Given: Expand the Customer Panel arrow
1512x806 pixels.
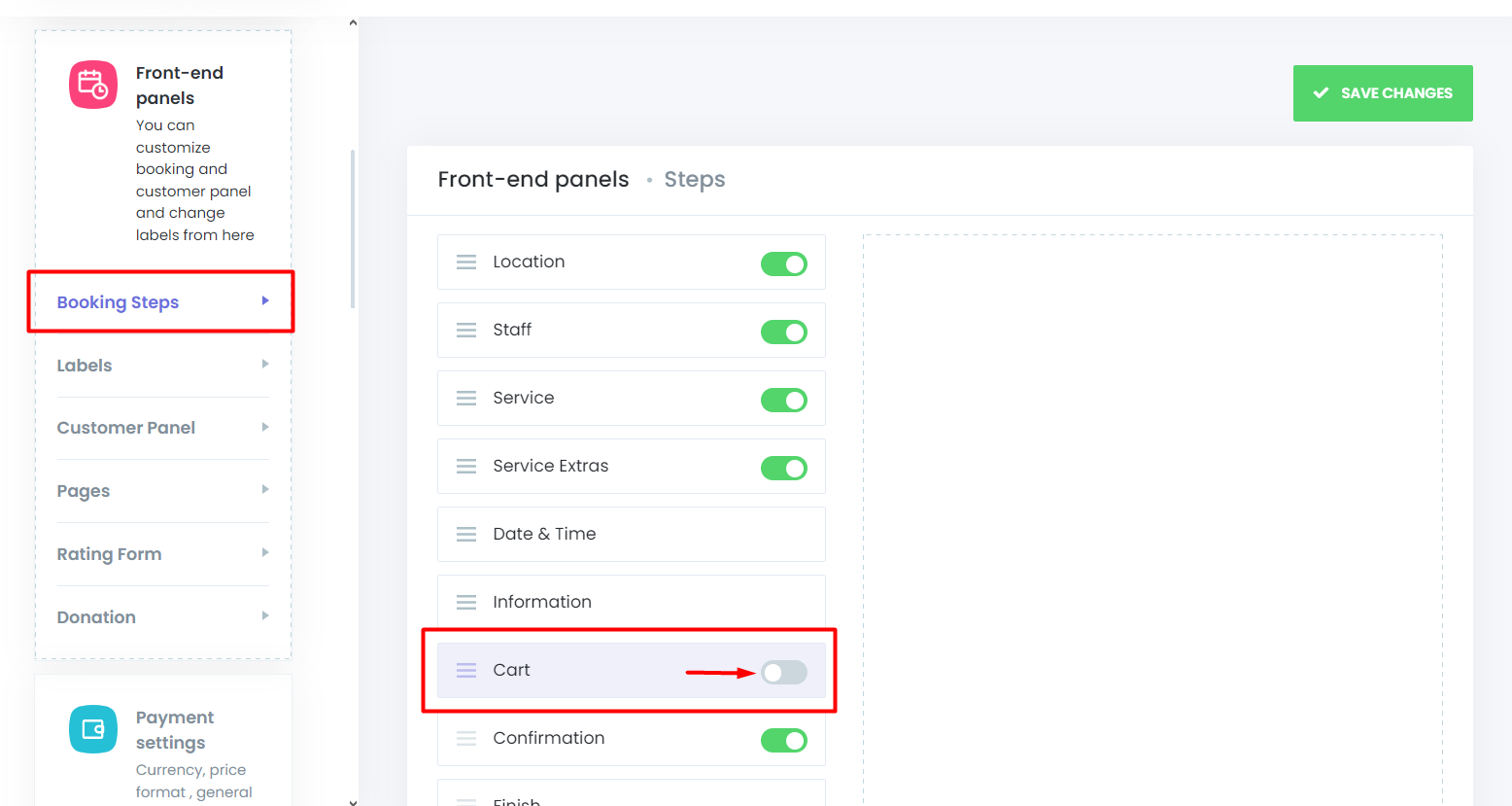Looking at the screenshot, I should [x=265, y=427].
